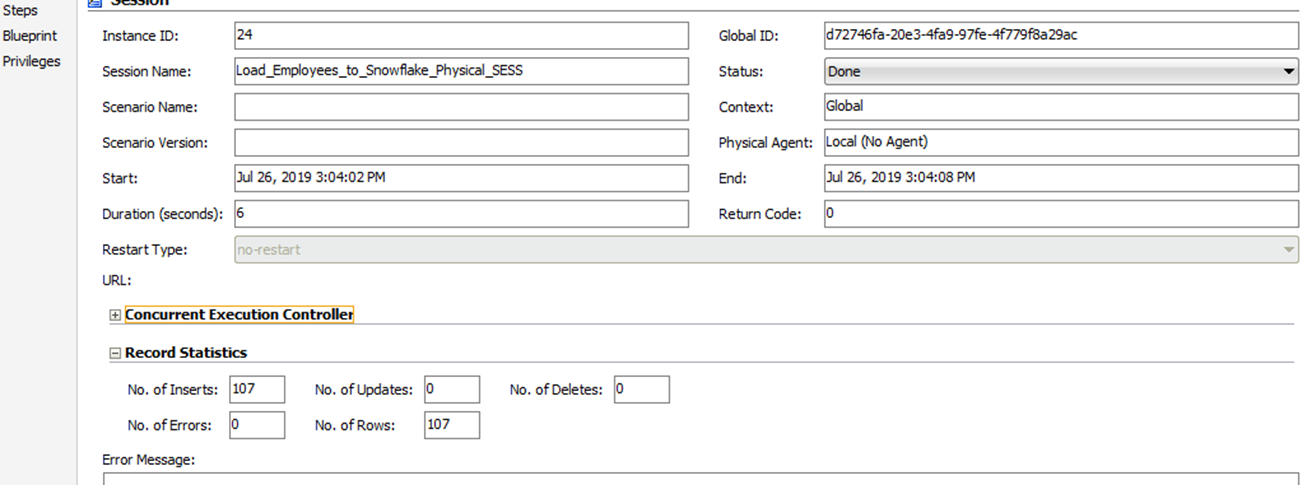Click the No. of Inserts box
The height and width of the screenshot is (485, 1307).
[x=257, y=389]
